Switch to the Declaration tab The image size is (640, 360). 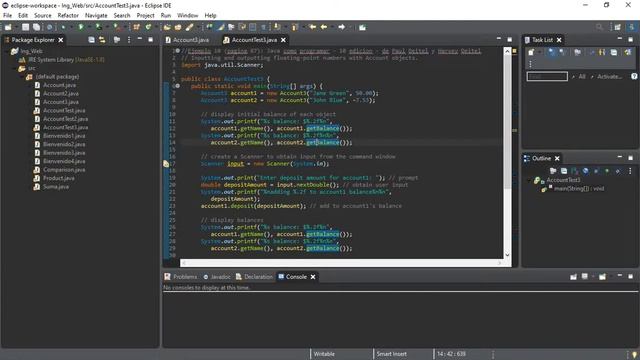(254, 277)
